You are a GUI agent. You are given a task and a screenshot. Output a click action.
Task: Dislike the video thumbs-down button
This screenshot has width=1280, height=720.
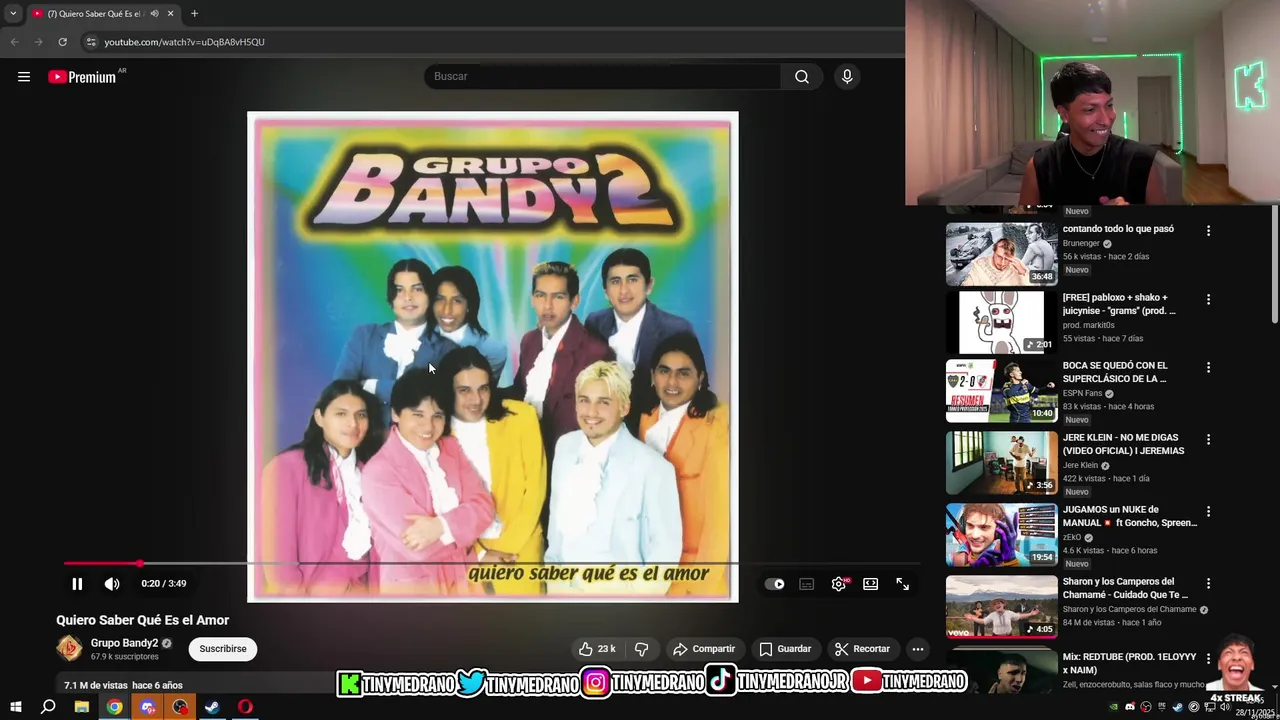pos(641,649)
